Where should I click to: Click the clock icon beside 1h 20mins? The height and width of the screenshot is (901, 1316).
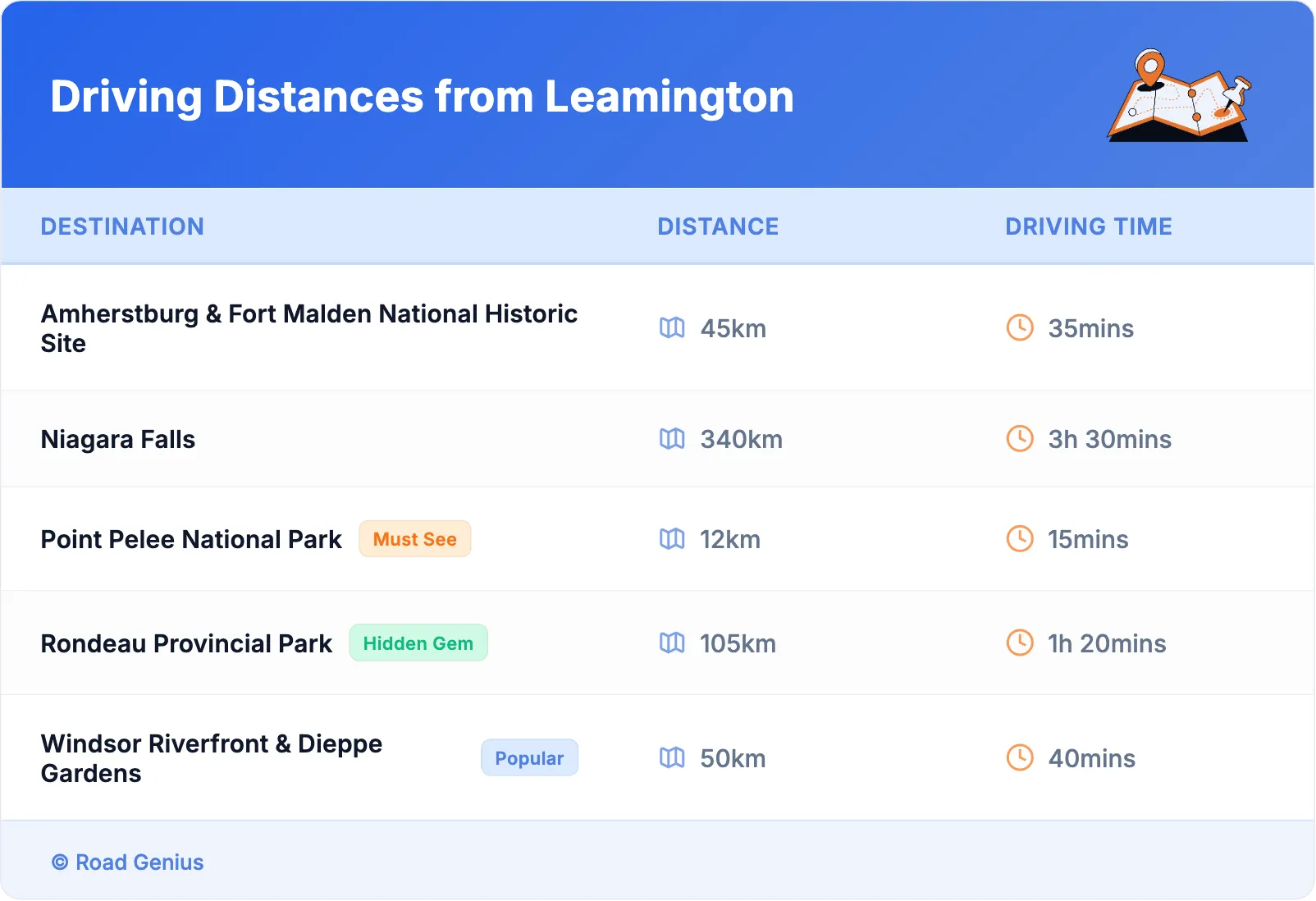tap(1020, 643)
